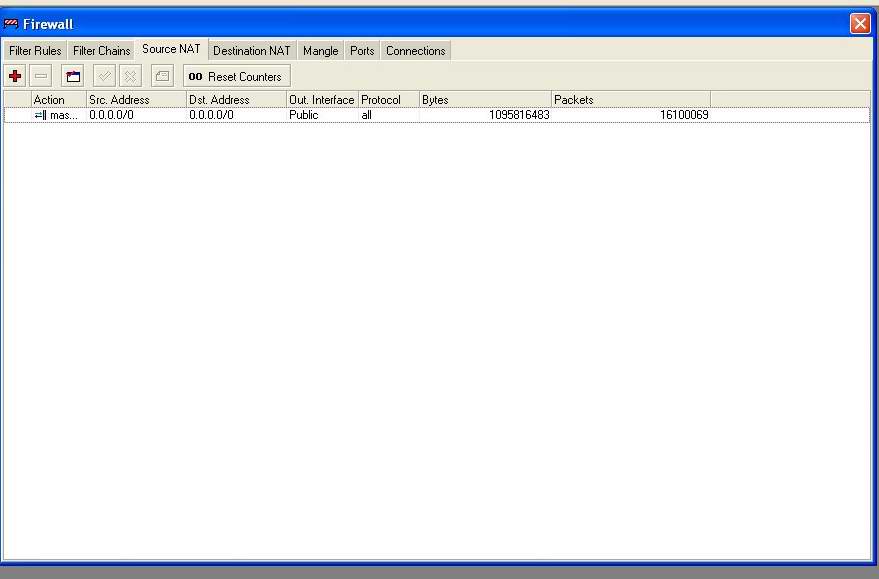879x579 pixels.
Task: View the Connections tab
Action: [x=415, y=51]
